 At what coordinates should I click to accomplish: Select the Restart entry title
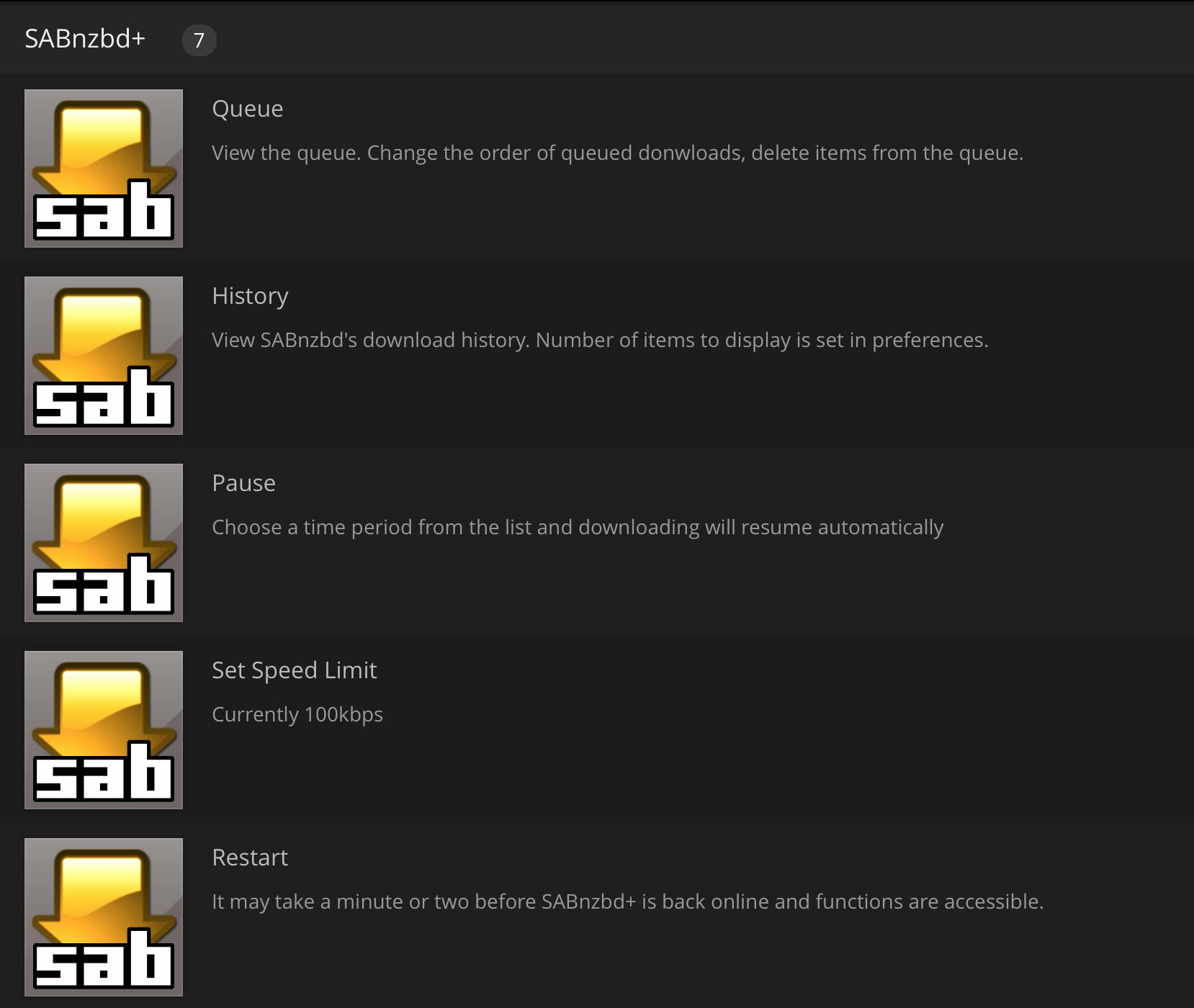click(x=250, y=858)
